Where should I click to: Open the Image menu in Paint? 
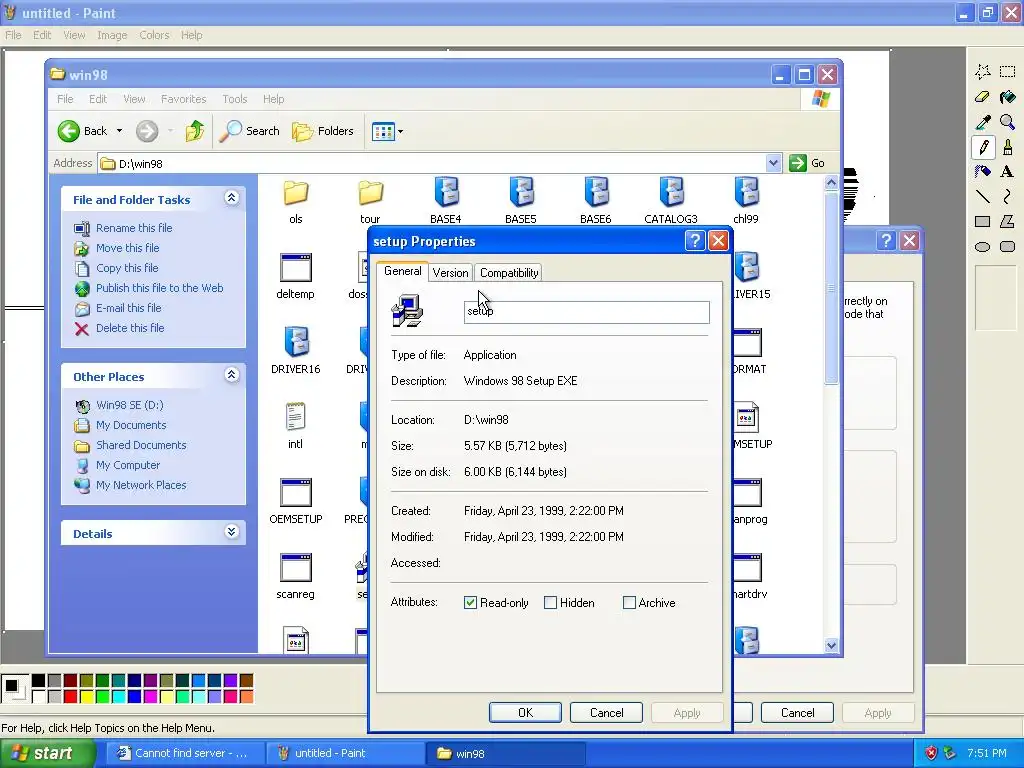pos(112,35)
